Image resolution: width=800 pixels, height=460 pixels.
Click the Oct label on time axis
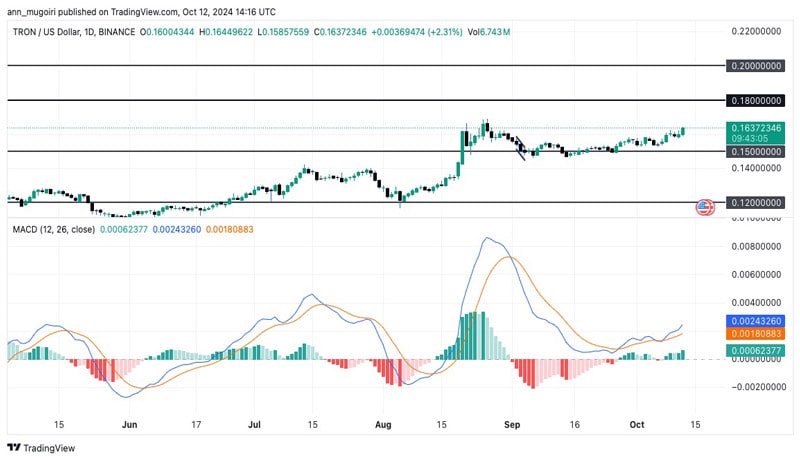637,424
